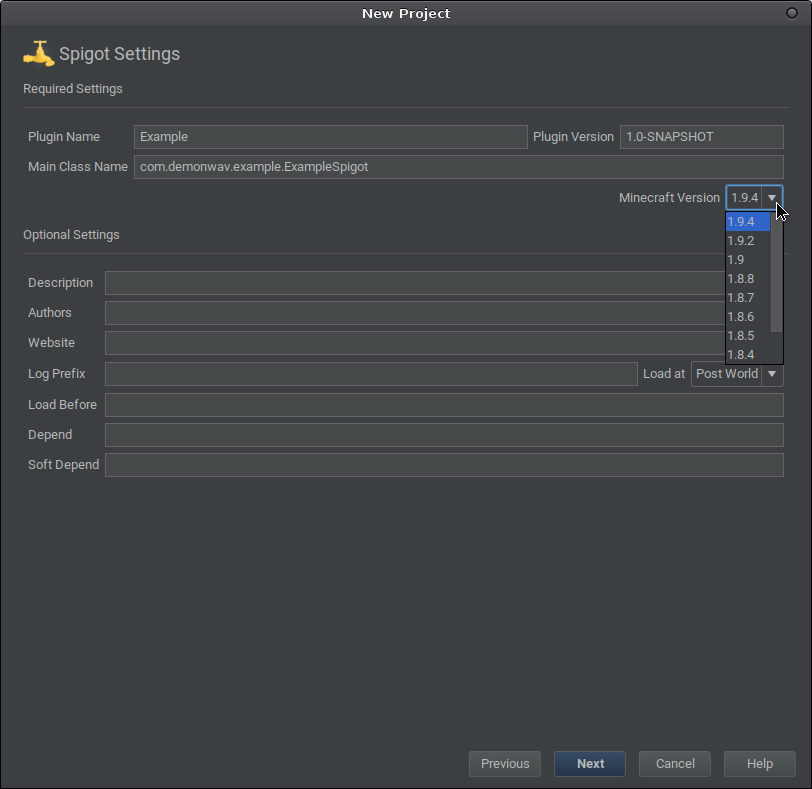812x789 pixels.
Task: Click the Main Class Name field
Action: click(x=458, y=167)
